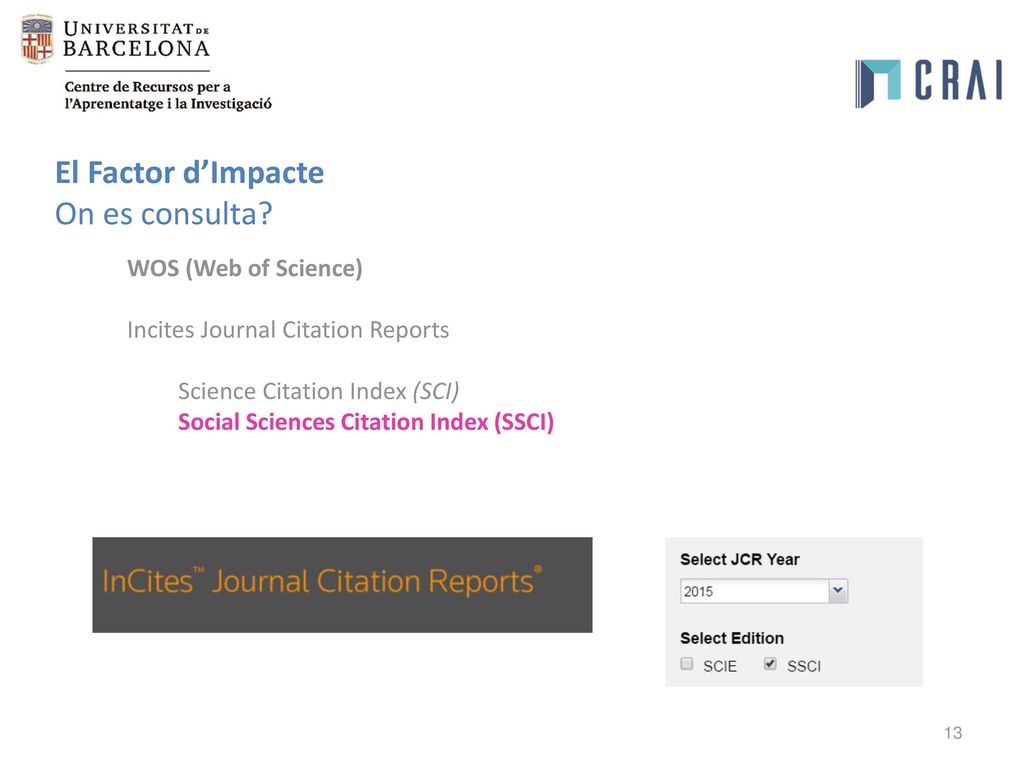Click the InCites Journal Citation Reports banner
This screenshot has width=1024, height=768.
coord(342,584)
